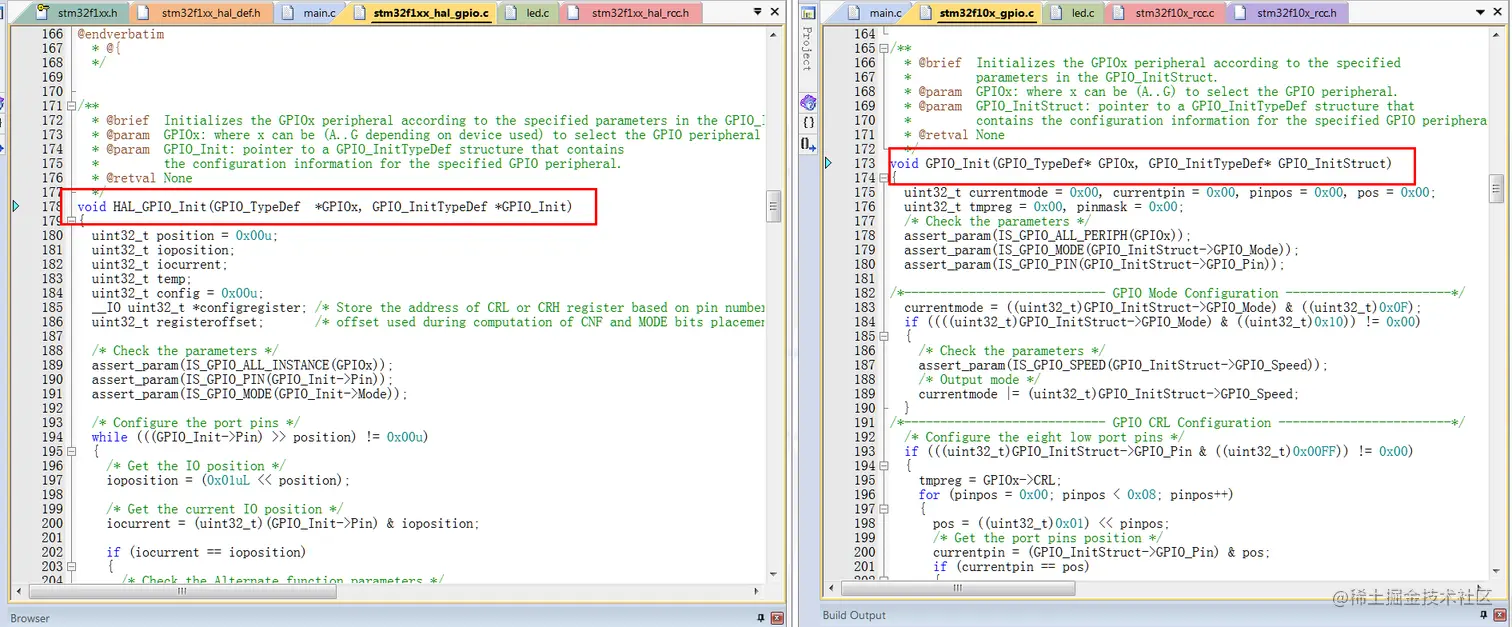Select the stm32f10x_gpio.c tab
This screenshot has width=1512, height=627.
point(975,13)
